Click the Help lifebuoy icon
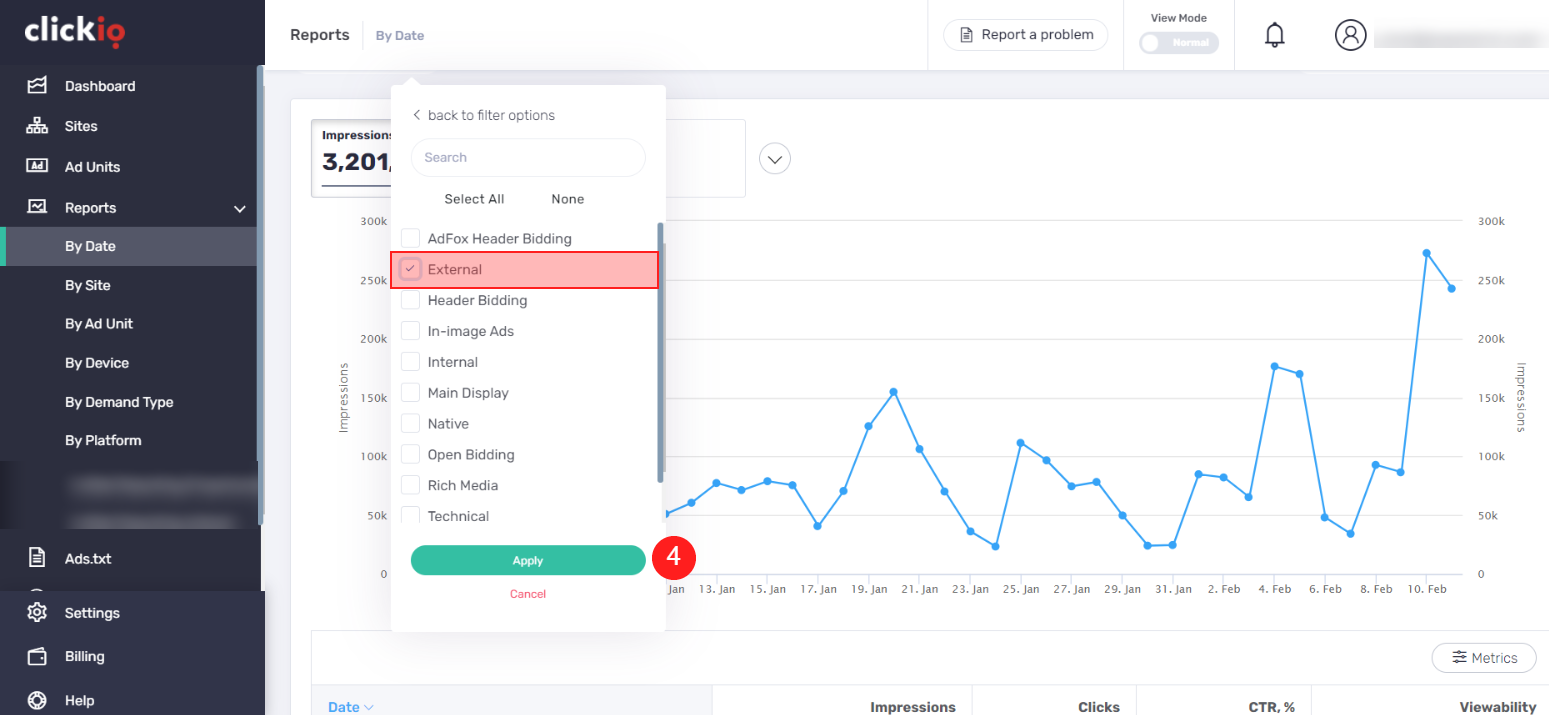Screen dimensions: 1549x715 tap(37, 700)
